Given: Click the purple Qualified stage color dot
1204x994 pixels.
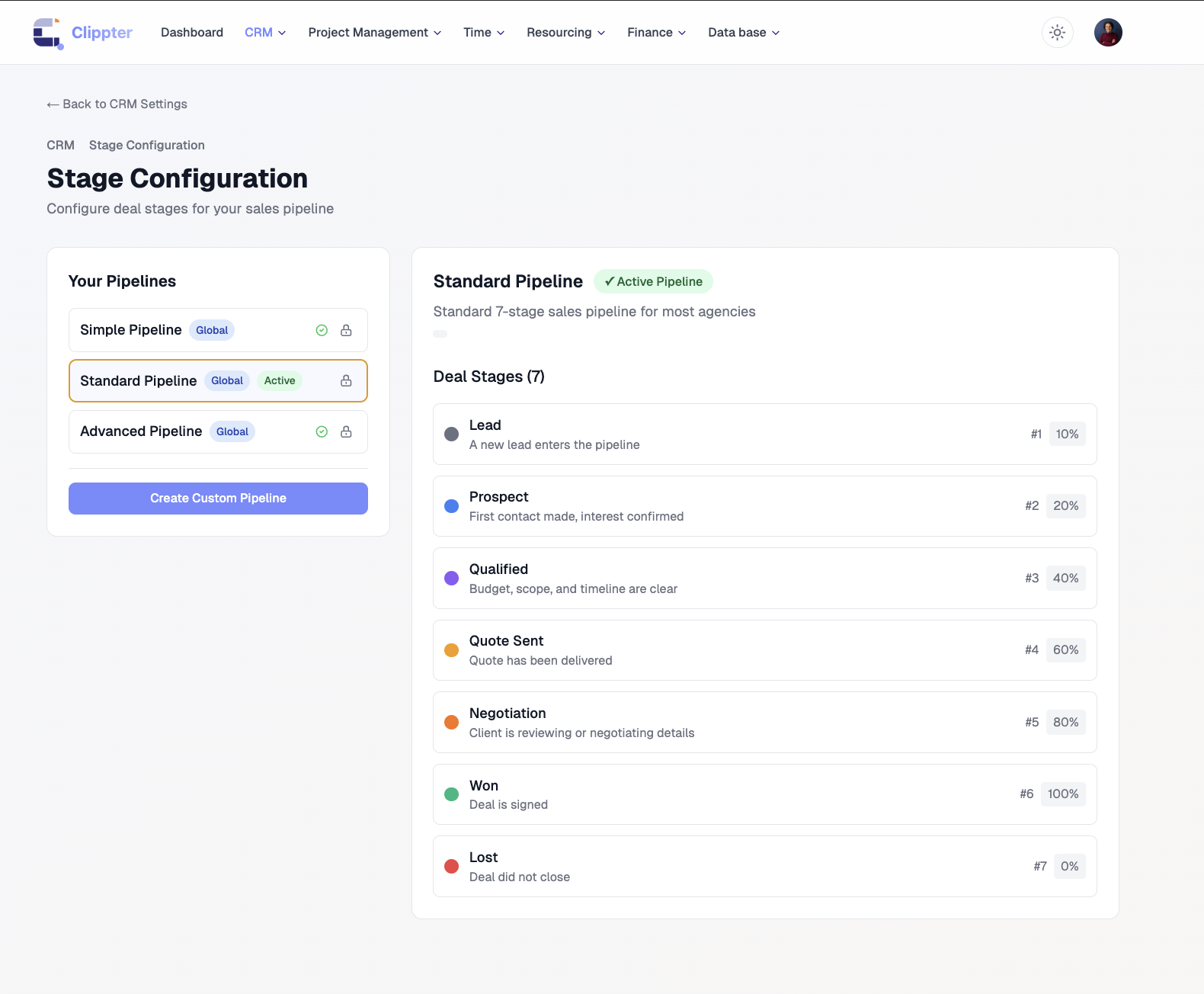Looking at the screenshot, I should point(451,579).
